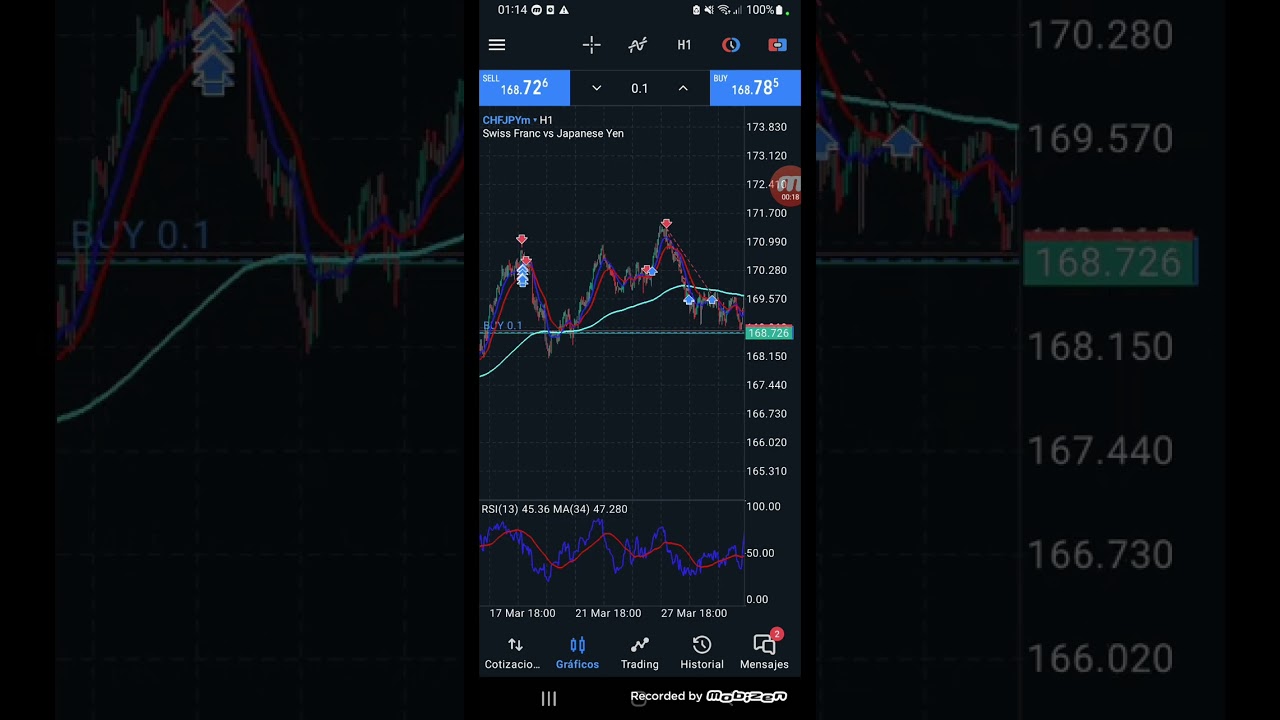Screen dimensions: 1280x720
Task: Tap the Android recent apps button
Action: click(x=549, y=698)
